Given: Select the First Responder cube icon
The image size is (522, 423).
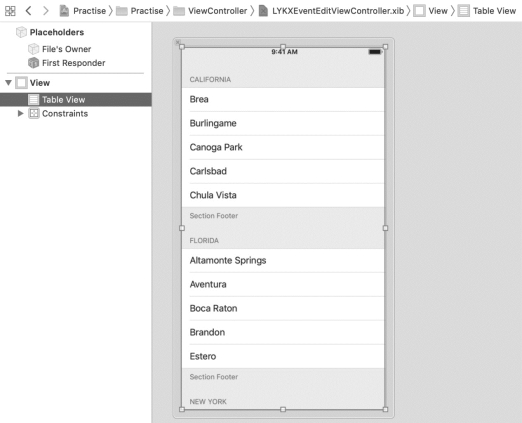Looking at the screenshot, I should [33, 63].
